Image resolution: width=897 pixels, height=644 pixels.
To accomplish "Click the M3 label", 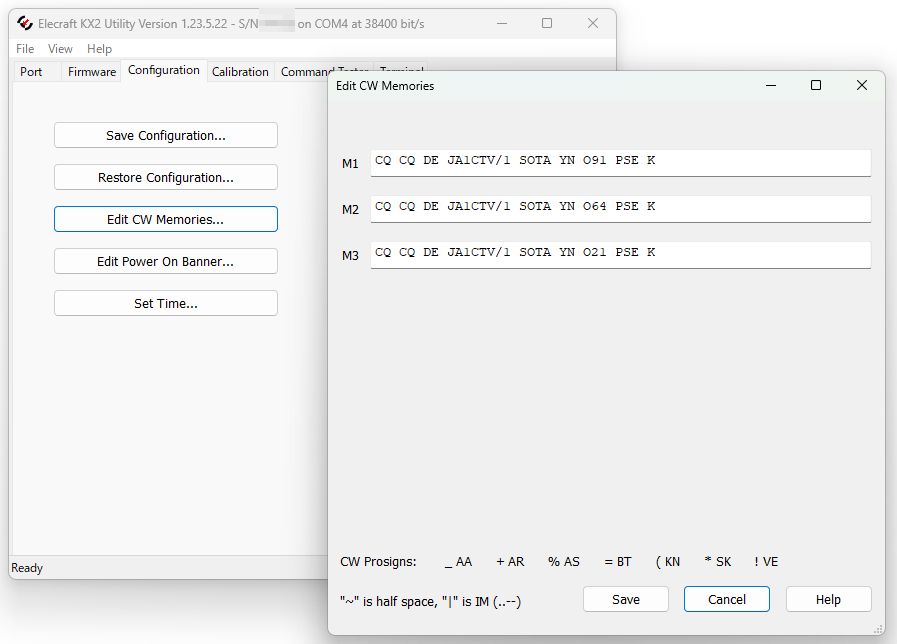I will (x=350, y=255).
